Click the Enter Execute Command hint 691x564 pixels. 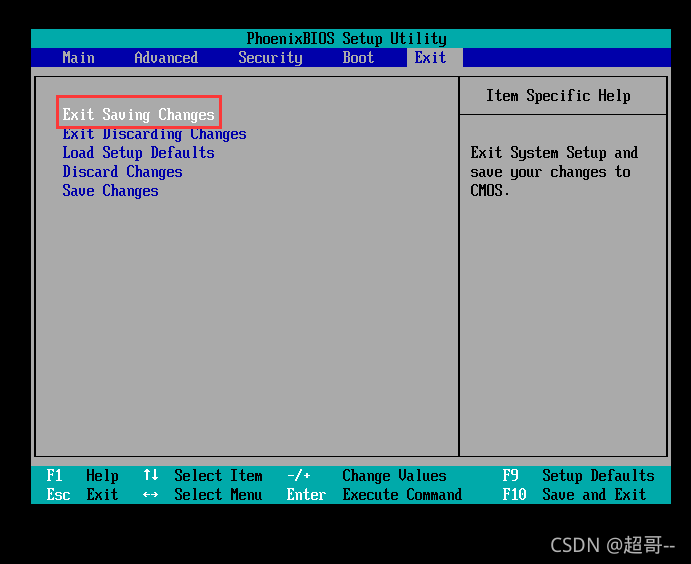[x=375, y=494]
